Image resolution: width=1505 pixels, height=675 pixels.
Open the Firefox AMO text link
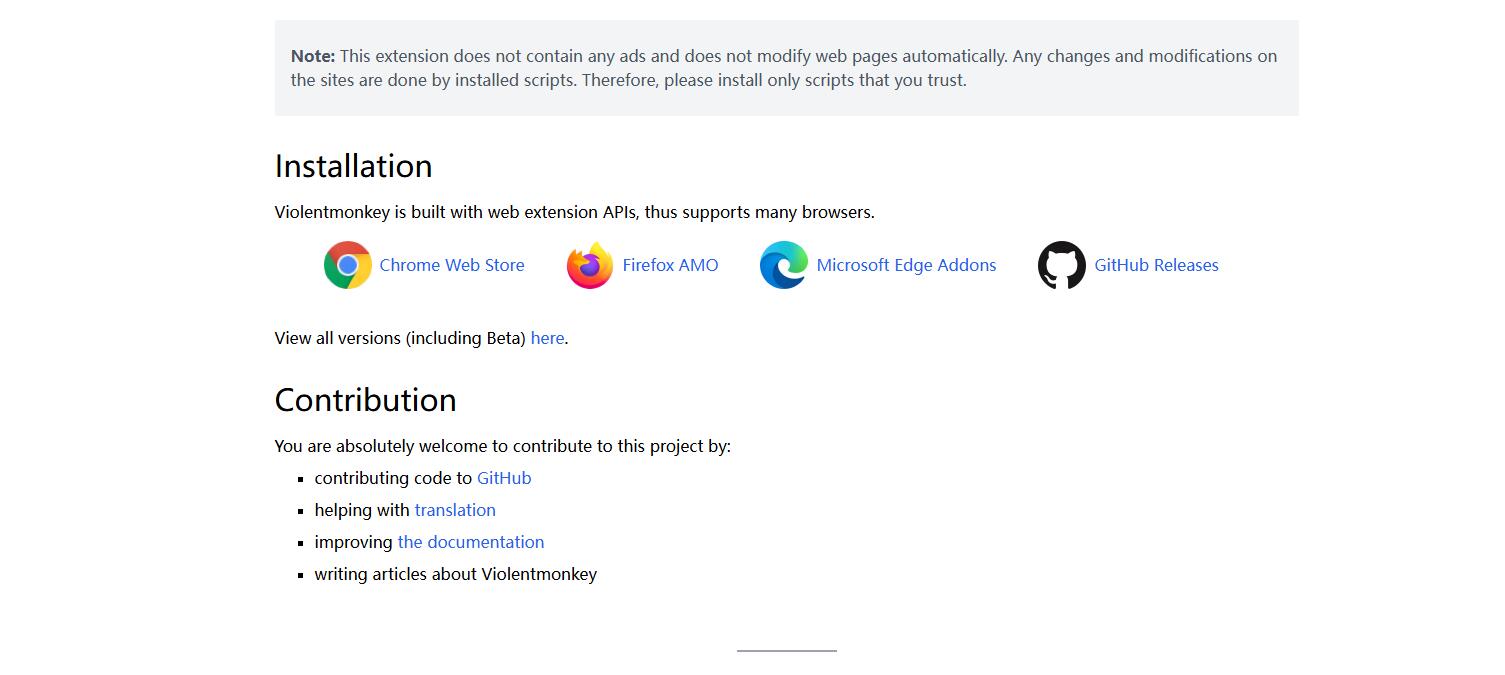670,265
